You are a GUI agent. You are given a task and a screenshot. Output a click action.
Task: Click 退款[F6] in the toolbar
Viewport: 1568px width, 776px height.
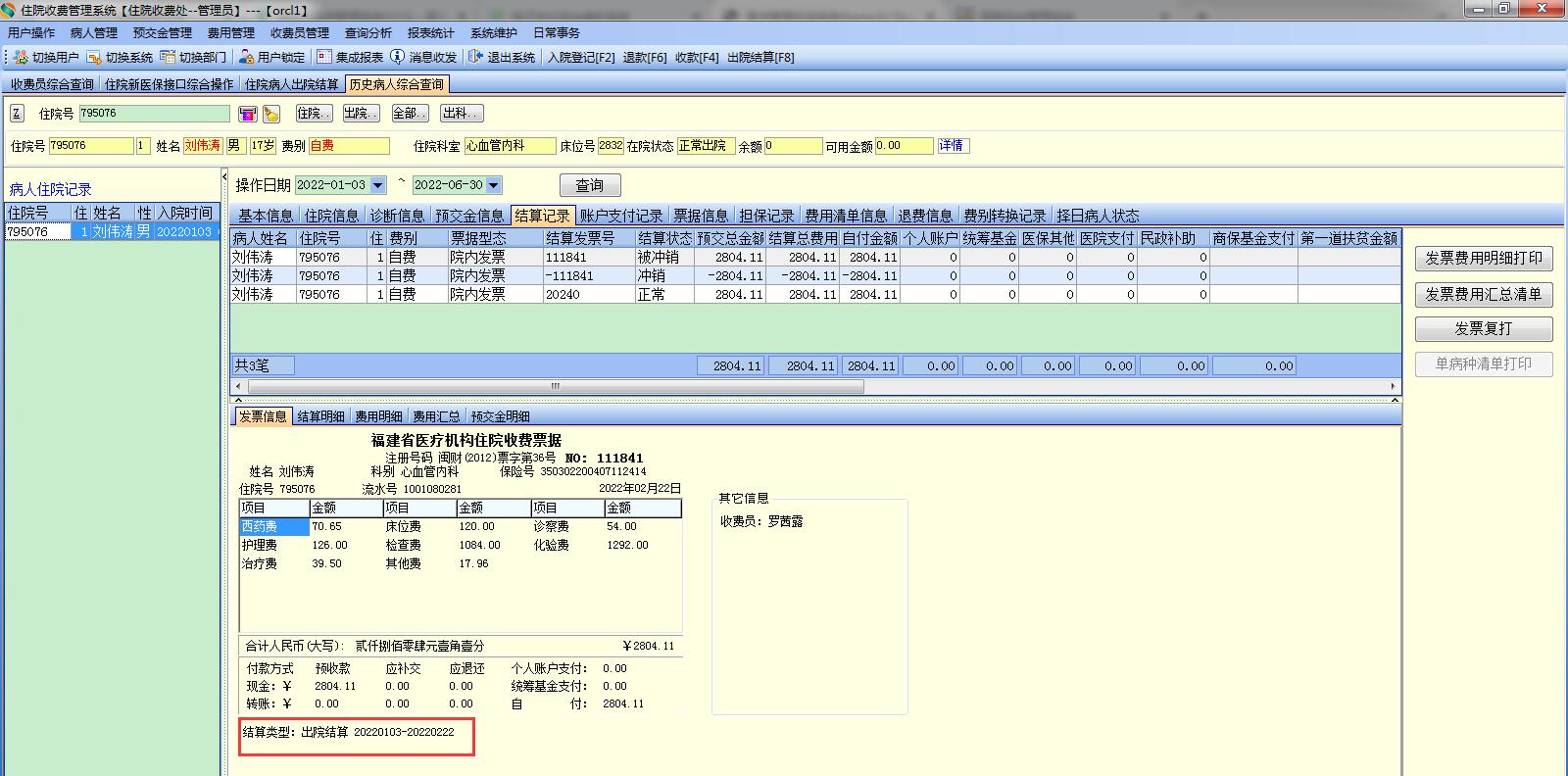[645, 57]
